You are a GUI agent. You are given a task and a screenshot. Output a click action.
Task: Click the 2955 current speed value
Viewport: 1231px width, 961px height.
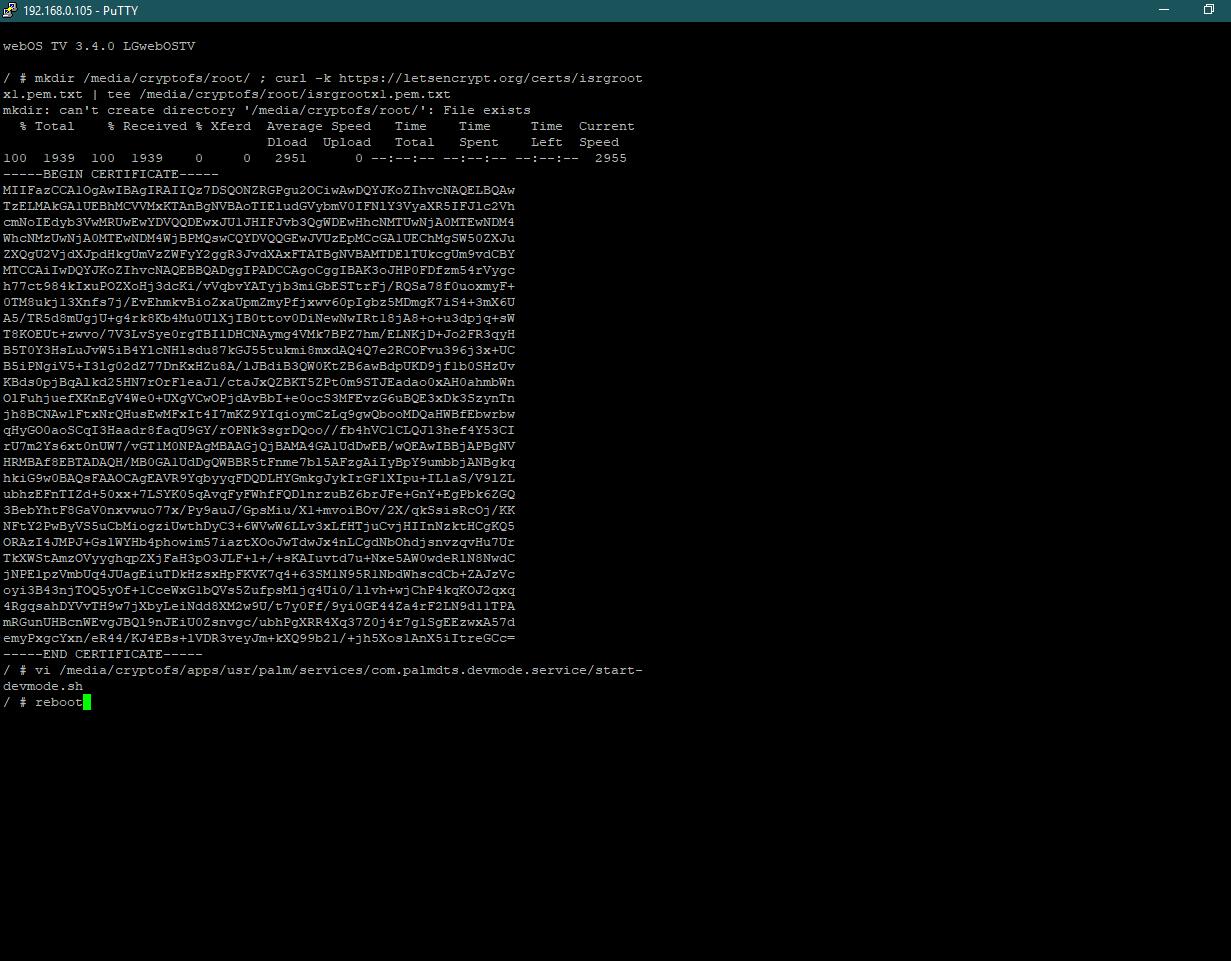tap(611, 158)
